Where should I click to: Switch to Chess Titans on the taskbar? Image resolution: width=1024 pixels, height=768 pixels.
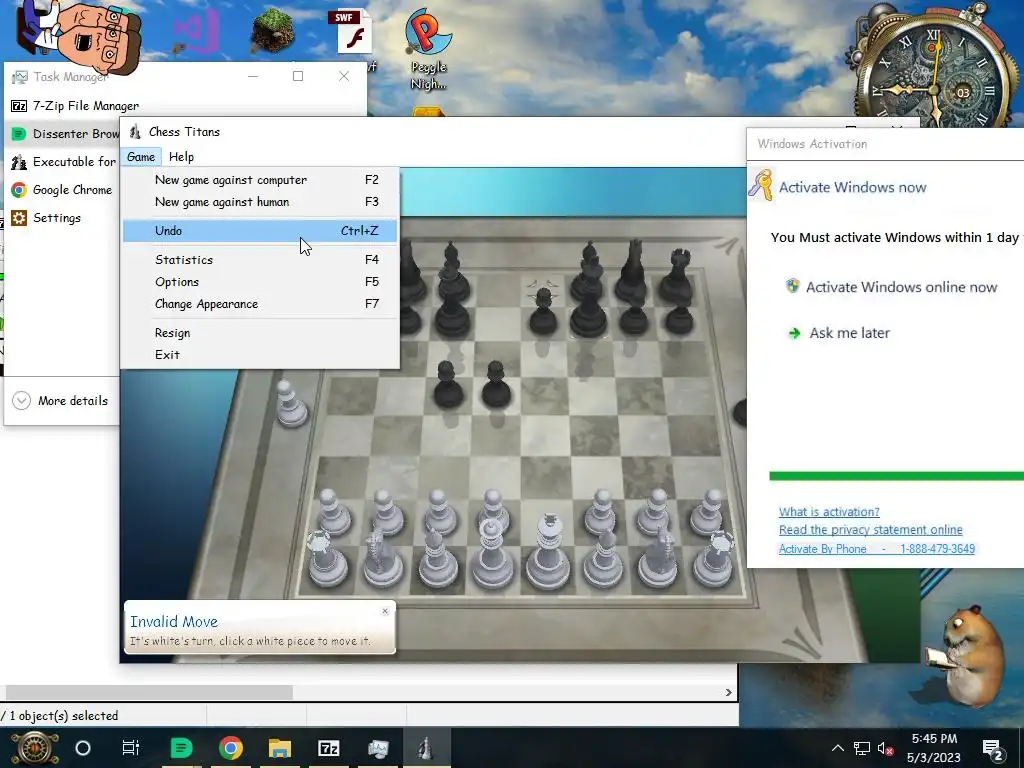coord(426,748)
